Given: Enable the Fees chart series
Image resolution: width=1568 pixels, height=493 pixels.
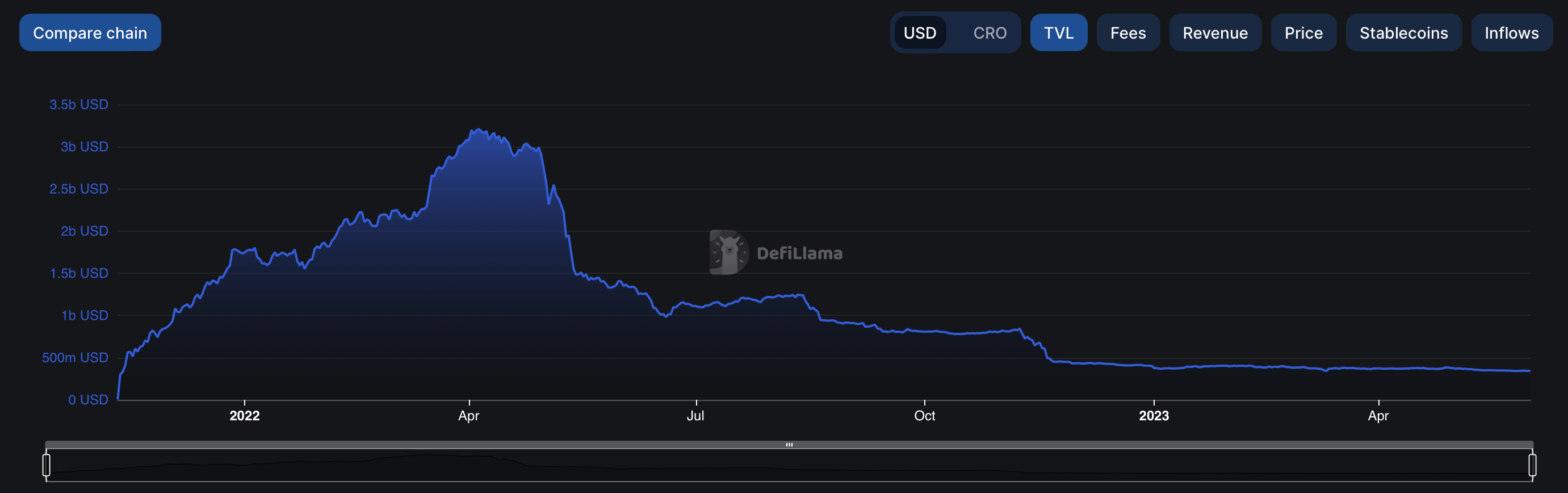Looking at the screenshot, I should [1128, 33].
